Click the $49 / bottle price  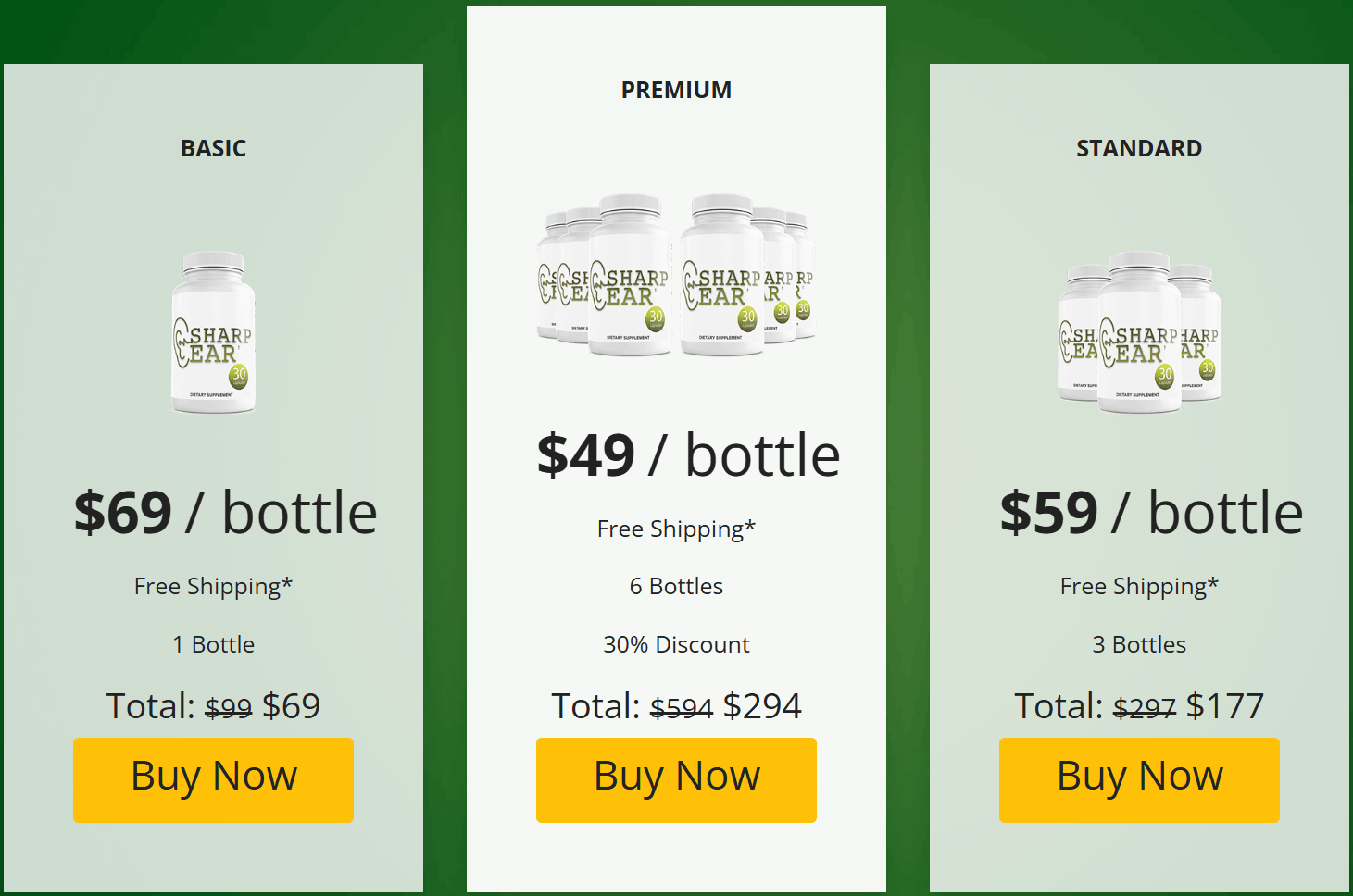tap(688, 455)
